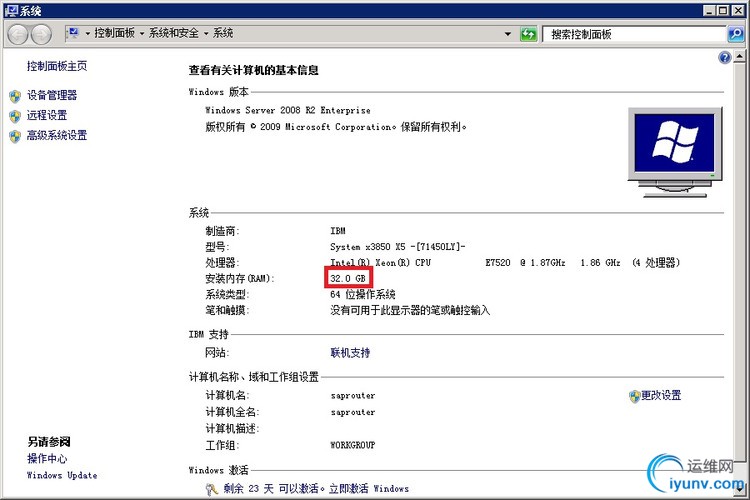Click 立即激活 Windows activation link

(x=369, y=489)
